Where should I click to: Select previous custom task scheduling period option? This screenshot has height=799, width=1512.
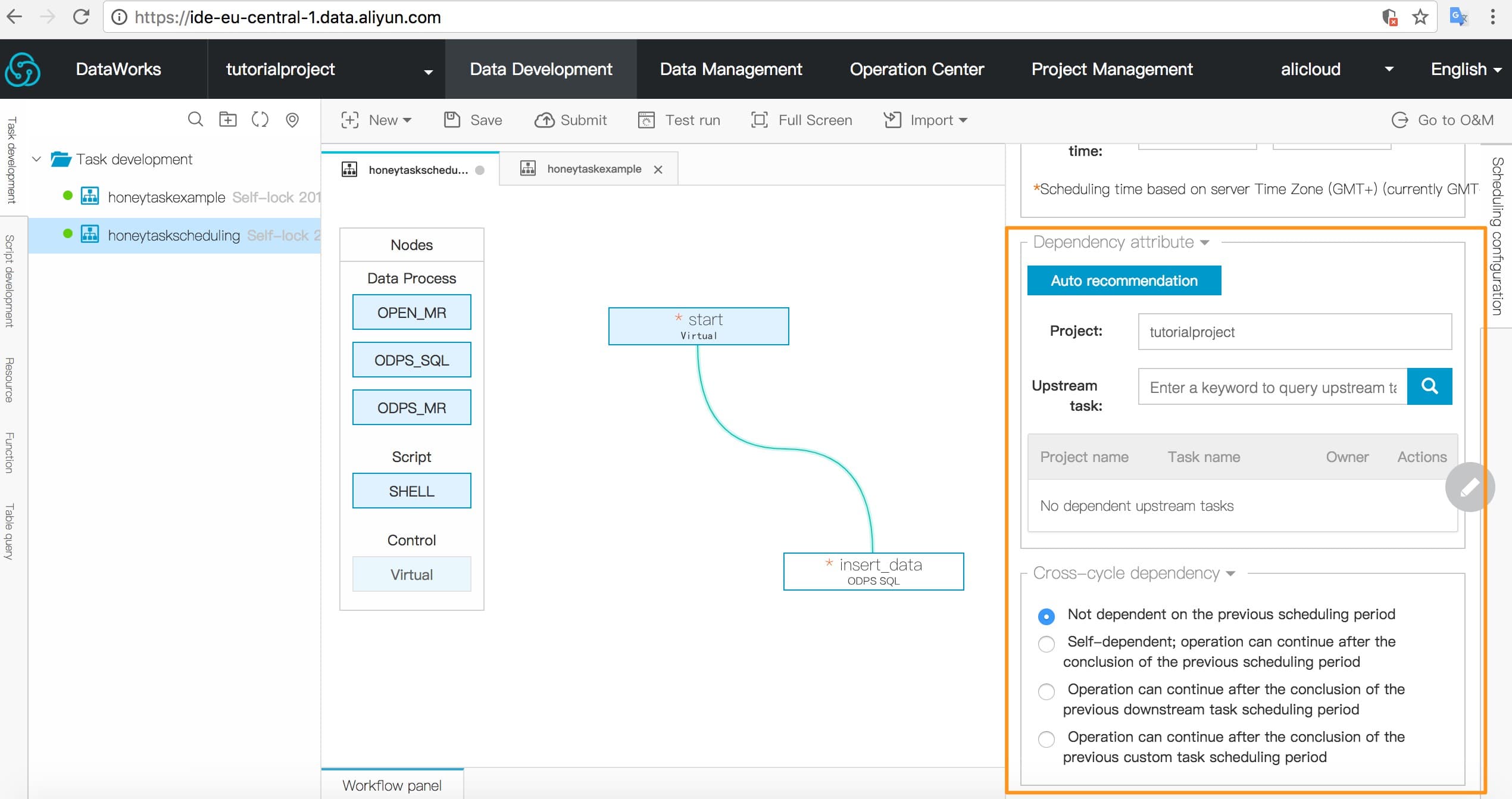click(1046, 739)
